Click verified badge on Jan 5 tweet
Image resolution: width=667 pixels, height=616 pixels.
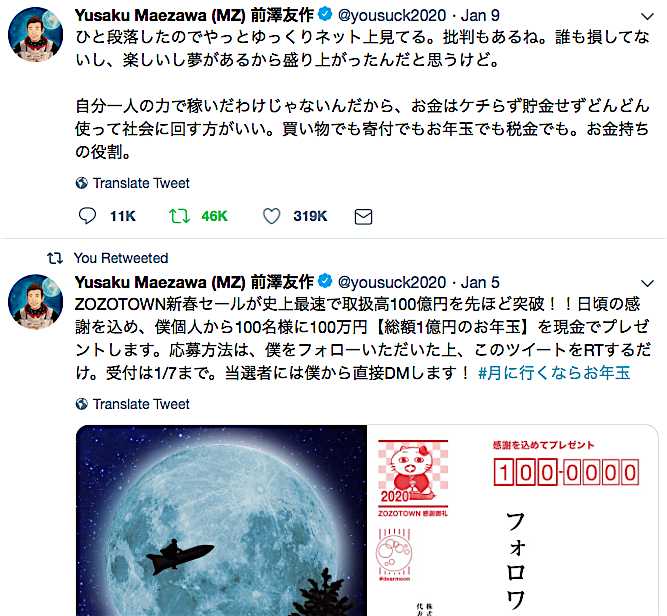(x=325, y=281)
